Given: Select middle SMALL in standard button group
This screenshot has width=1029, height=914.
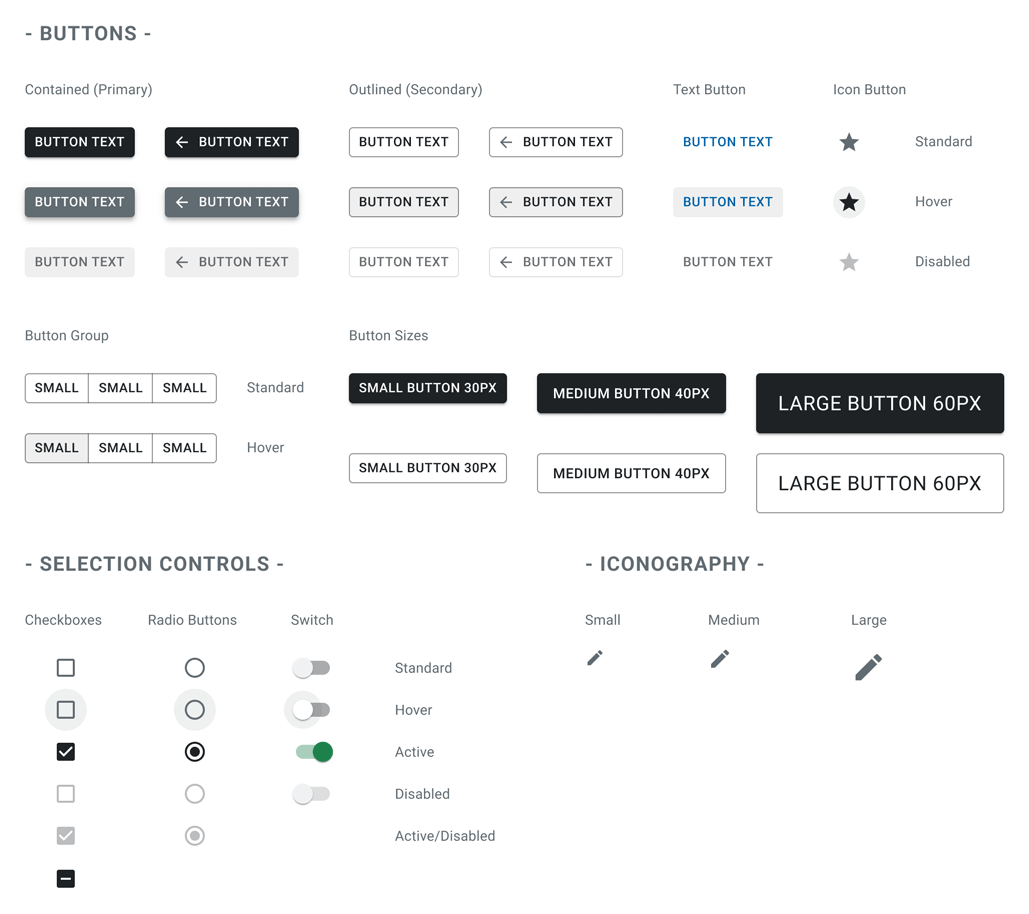Looking at the screenshot, I should click(120, 388).
